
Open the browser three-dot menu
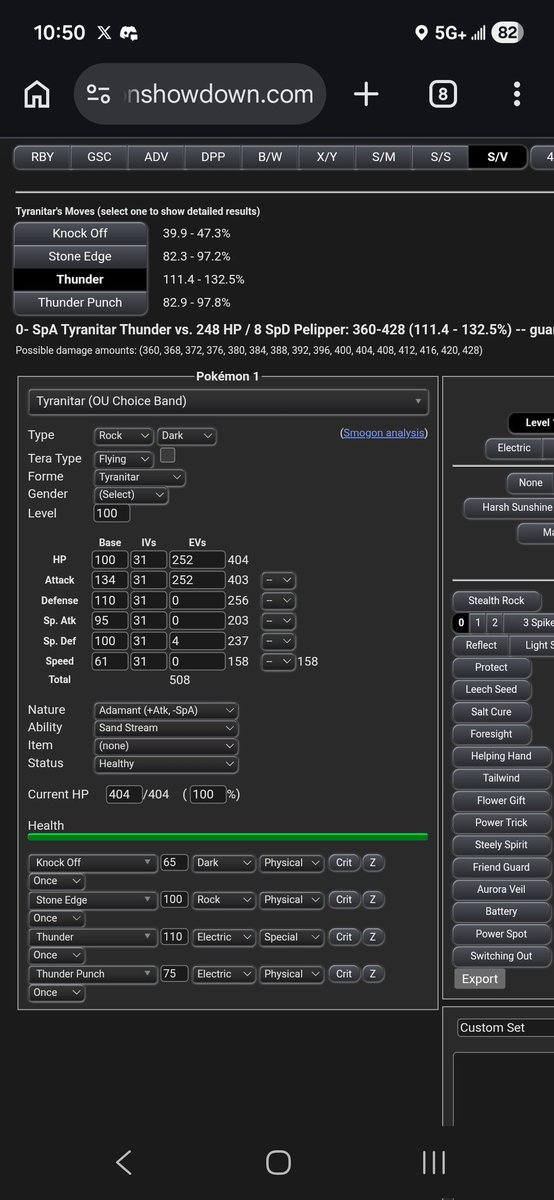517,95
